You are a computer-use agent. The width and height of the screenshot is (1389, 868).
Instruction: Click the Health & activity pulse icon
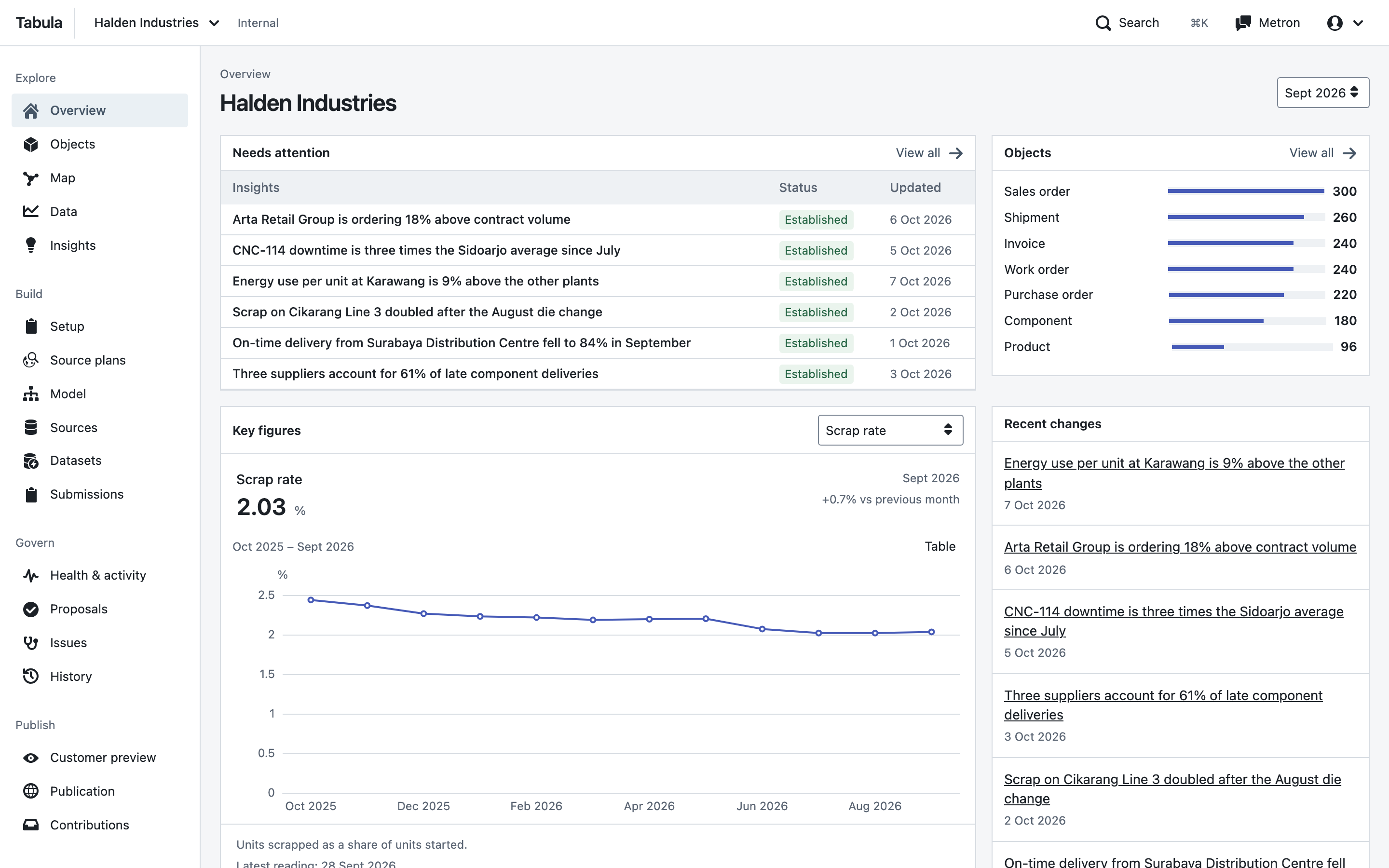31,575
